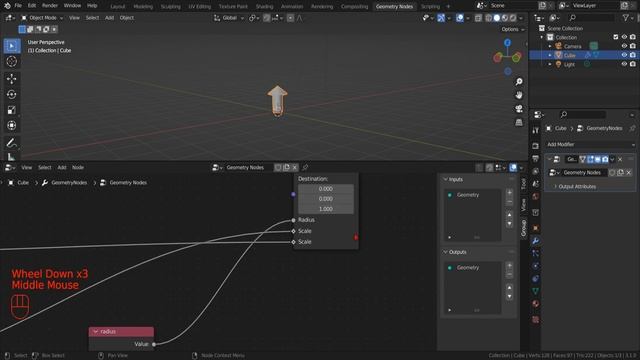
Task: Toggle X-ray mode in viewport header
Action: tap(478, 18)
